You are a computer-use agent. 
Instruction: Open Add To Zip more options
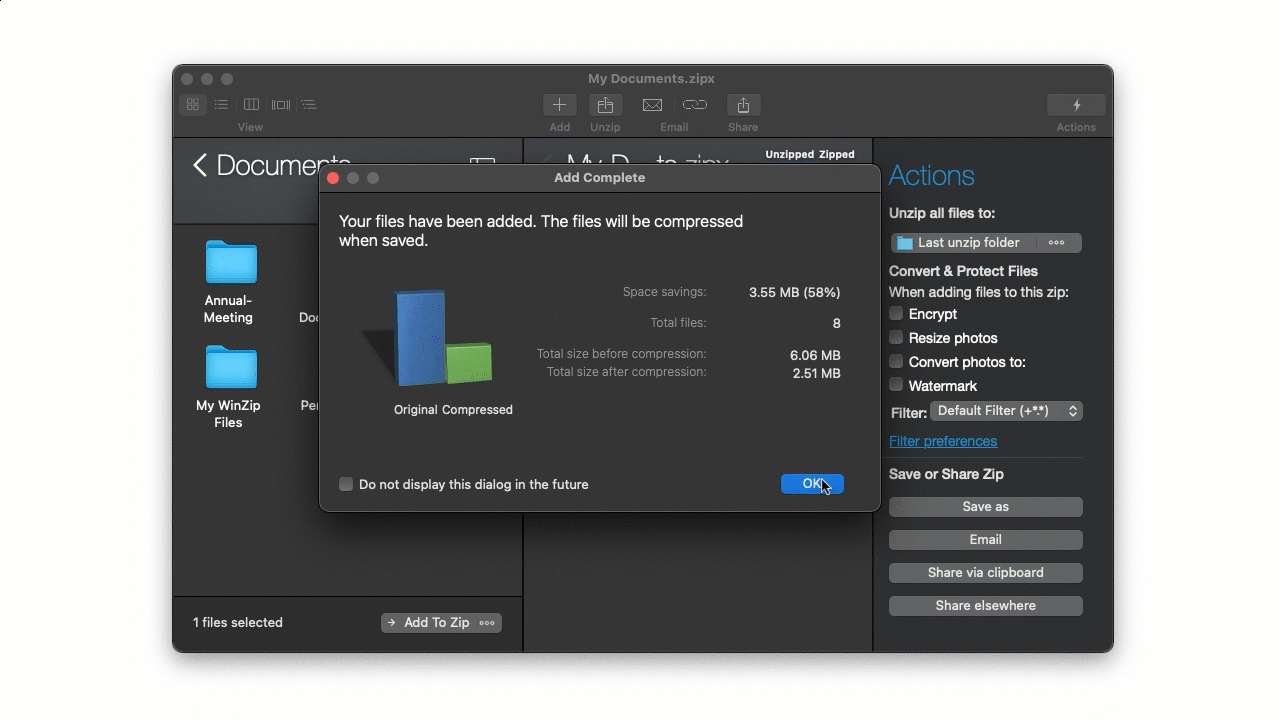(x=487, y=623)
